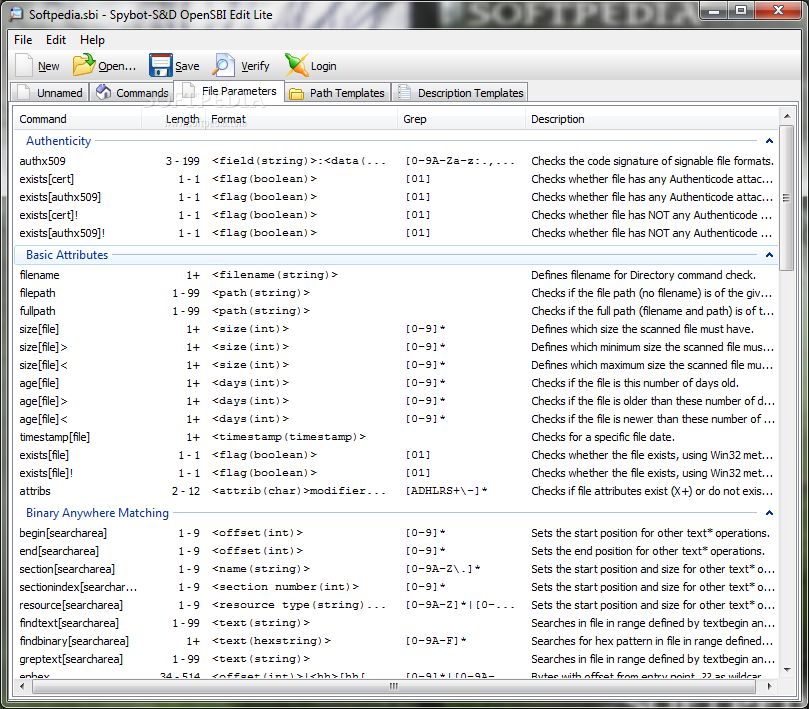Click the horizontal scrollbar thumb
The height and width of the screenshot is (709, 809).
click(394, 686)
